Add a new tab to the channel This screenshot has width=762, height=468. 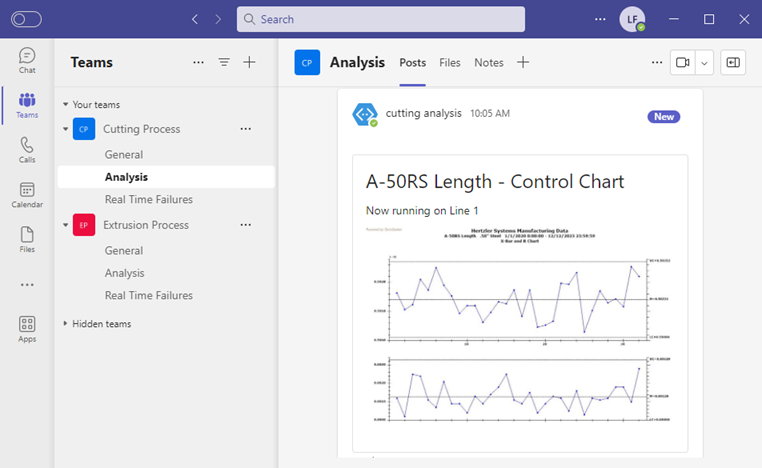[x=522, y=62]
